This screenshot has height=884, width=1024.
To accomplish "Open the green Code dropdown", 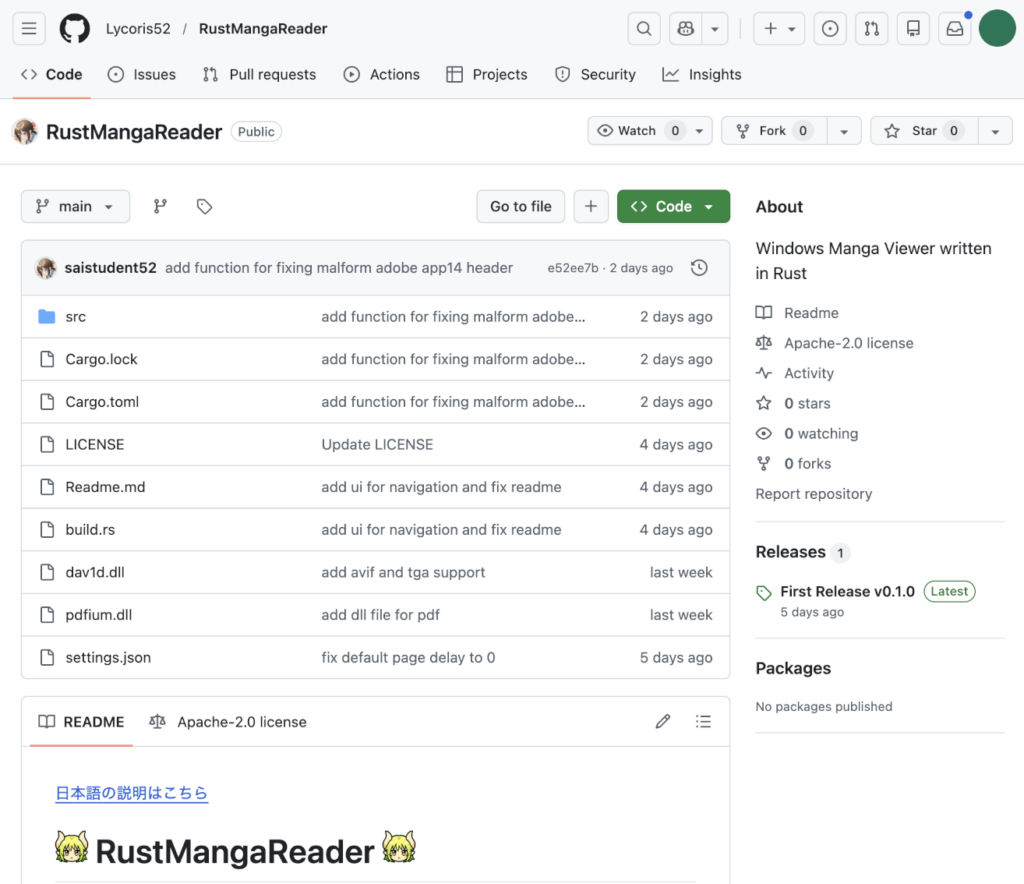I will (x=673, y=206).
